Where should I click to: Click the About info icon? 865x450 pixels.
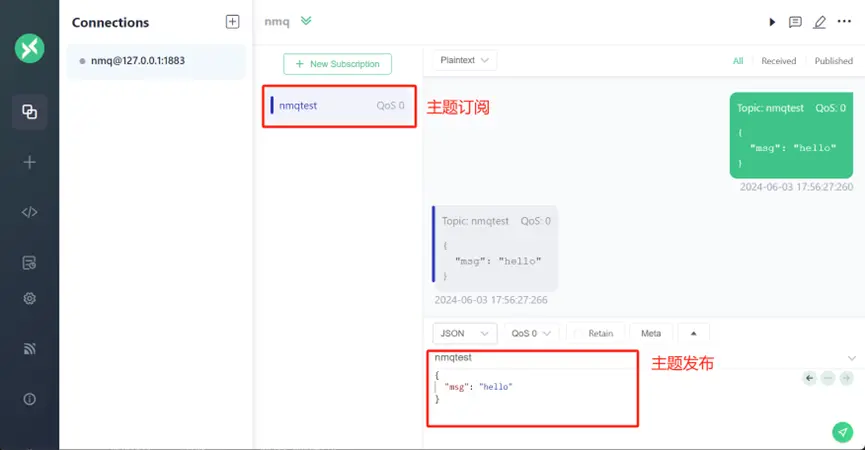(29, 399)
